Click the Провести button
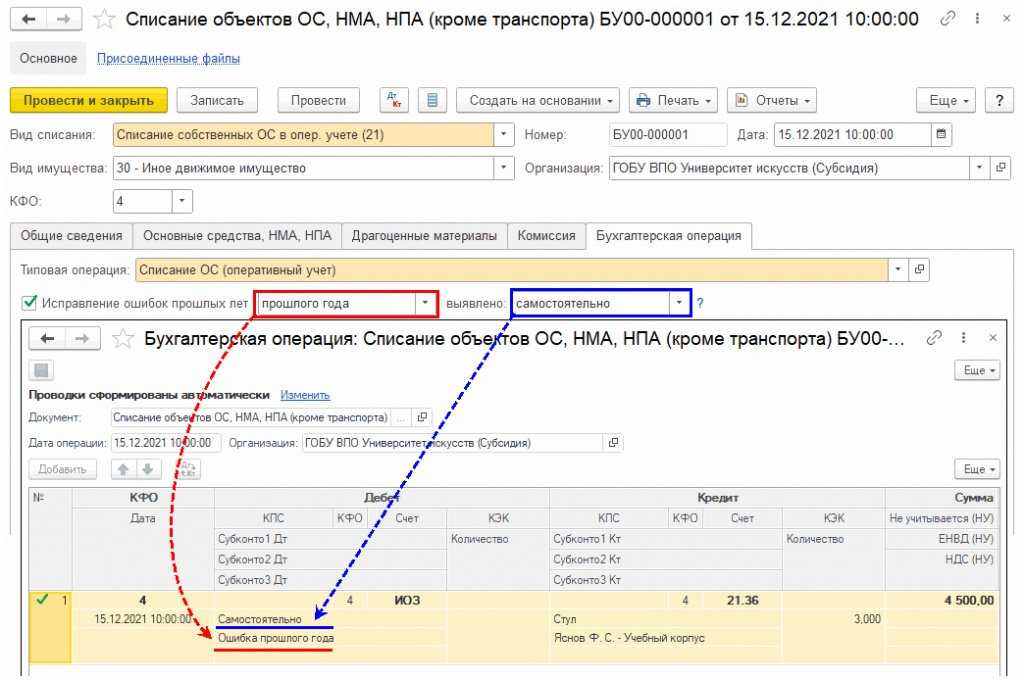Image resolution: width=1024 pixels, height=680 pixels. point(319,101)
